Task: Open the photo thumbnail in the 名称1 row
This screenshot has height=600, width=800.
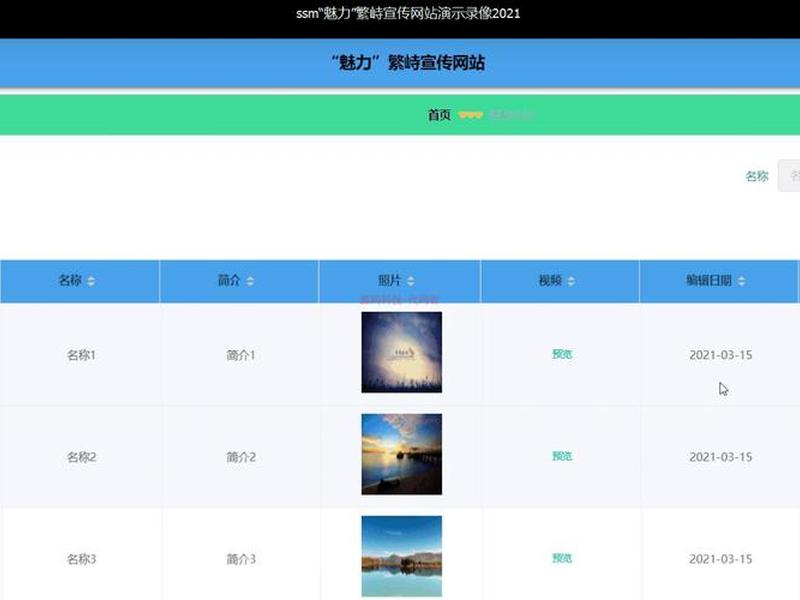Action: pyautogui.click(x=402, y=352)
